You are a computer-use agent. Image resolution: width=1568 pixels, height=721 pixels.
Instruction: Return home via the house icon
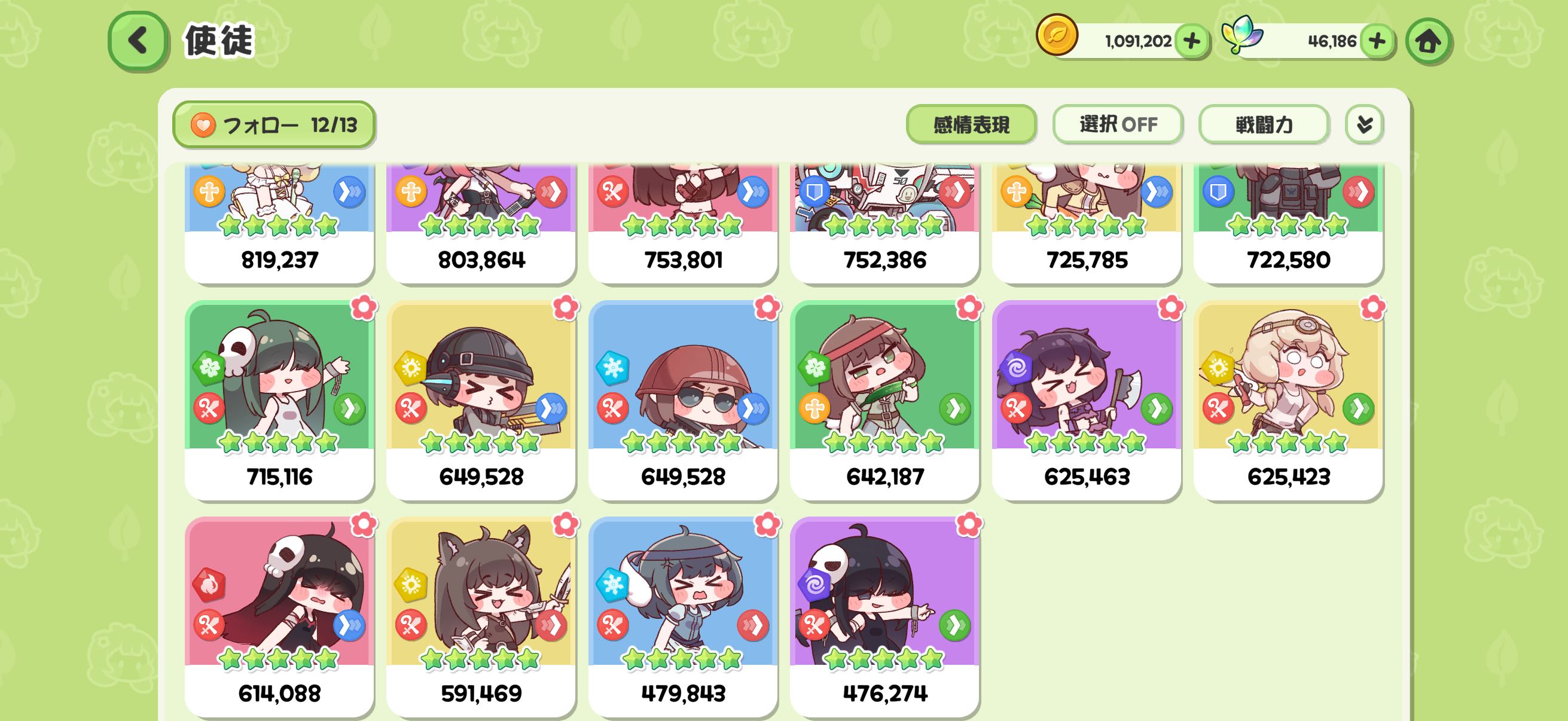1428,41
